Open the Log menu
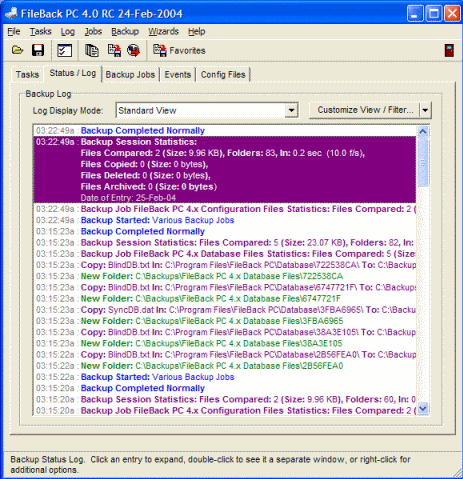Viewport: 463px width, 479px height. [x=67, y=32]
